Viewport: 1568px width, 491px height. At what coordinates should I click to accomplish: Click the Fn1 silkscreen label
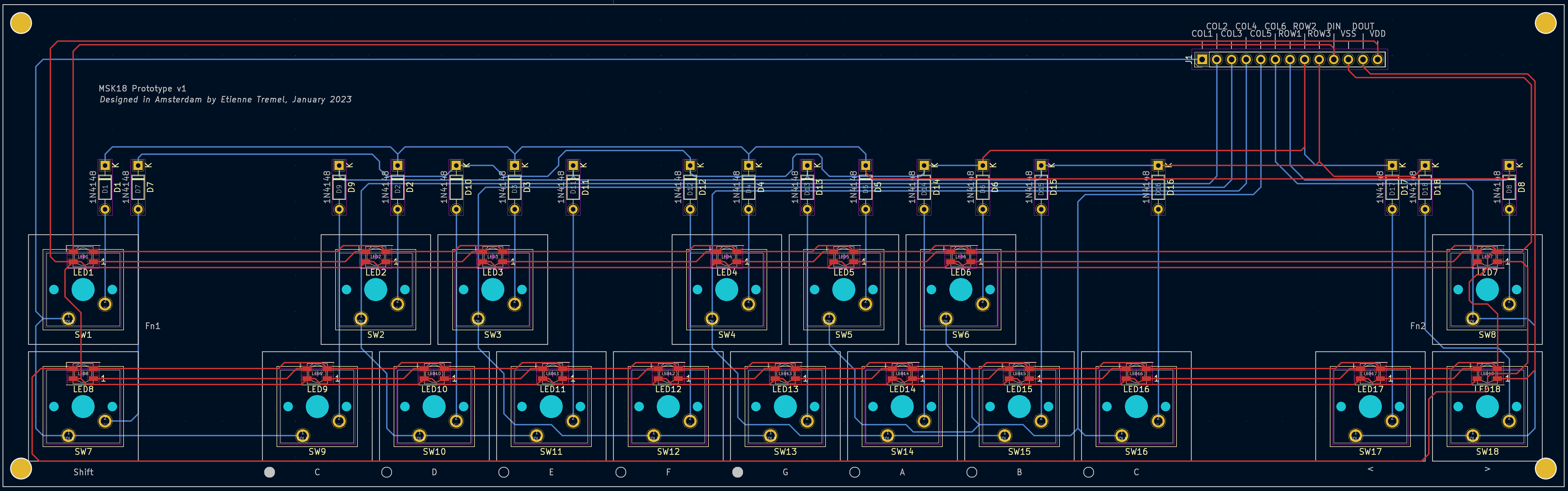(153, 326)
